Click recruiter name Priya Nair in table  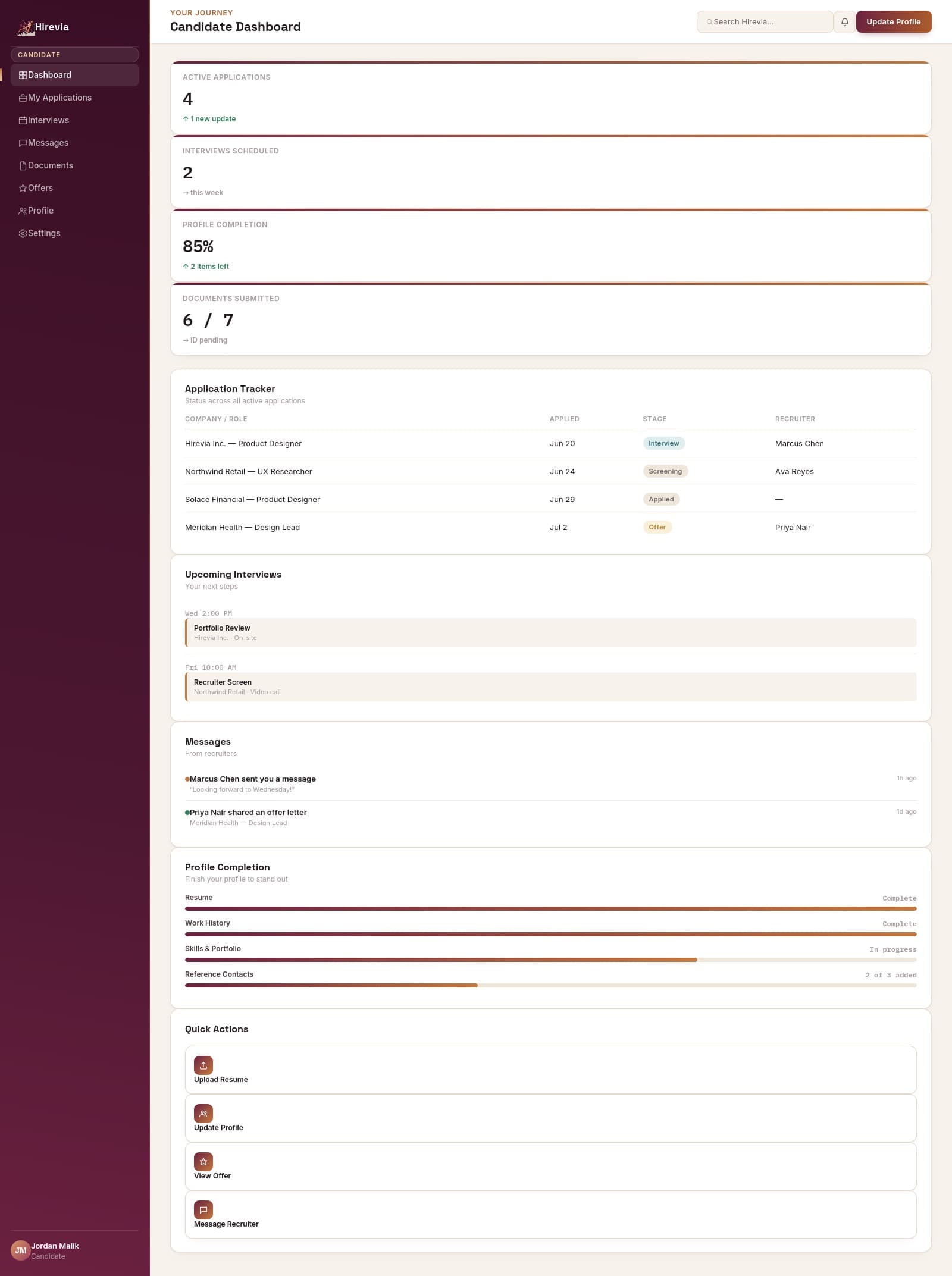(x=793, y=528)
